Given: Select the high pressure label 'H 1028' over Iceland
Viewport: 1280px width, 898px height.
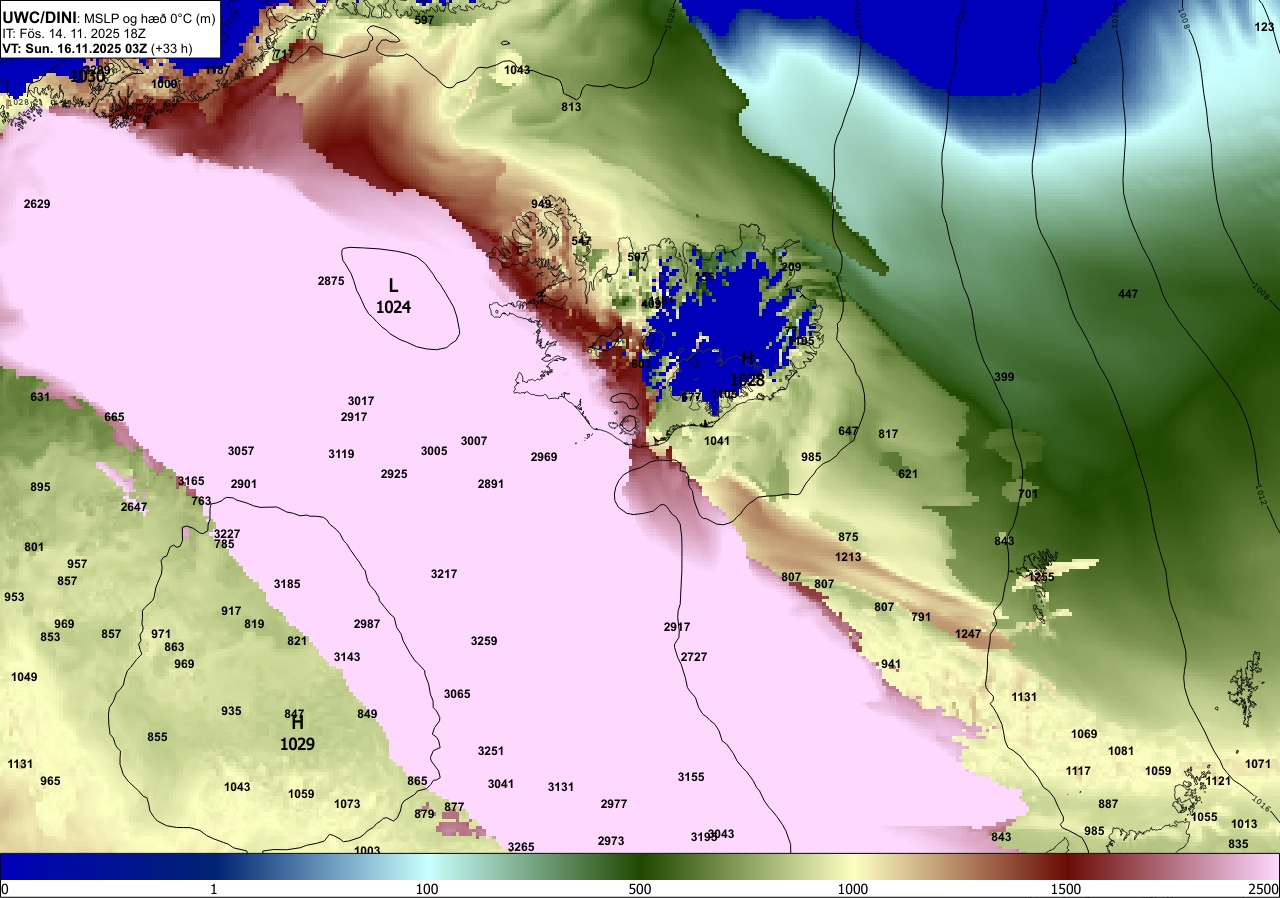Looking at the screenshot, I should click(747, 370).
